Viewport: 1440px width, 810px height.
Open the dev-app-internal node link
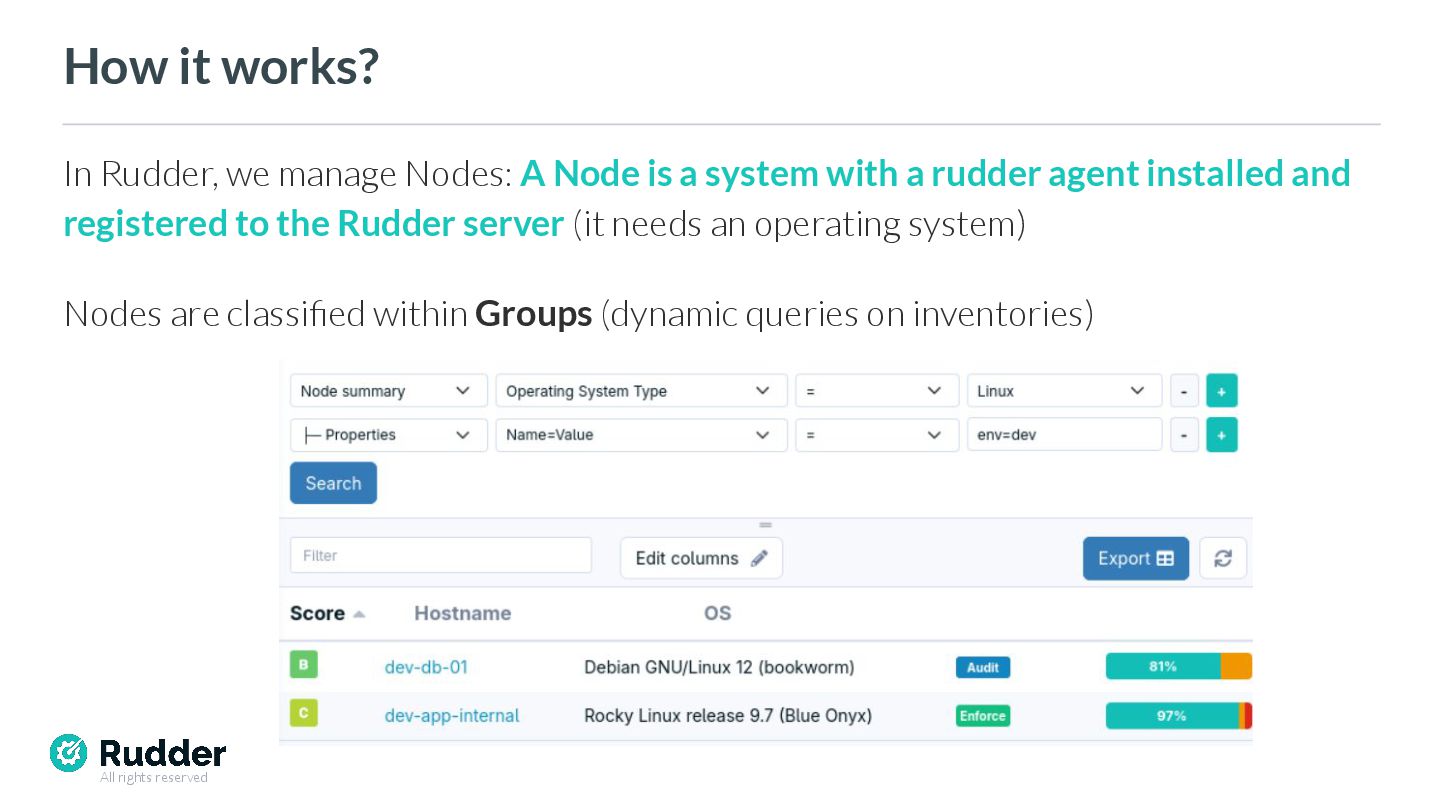click(x=452, y=716)
